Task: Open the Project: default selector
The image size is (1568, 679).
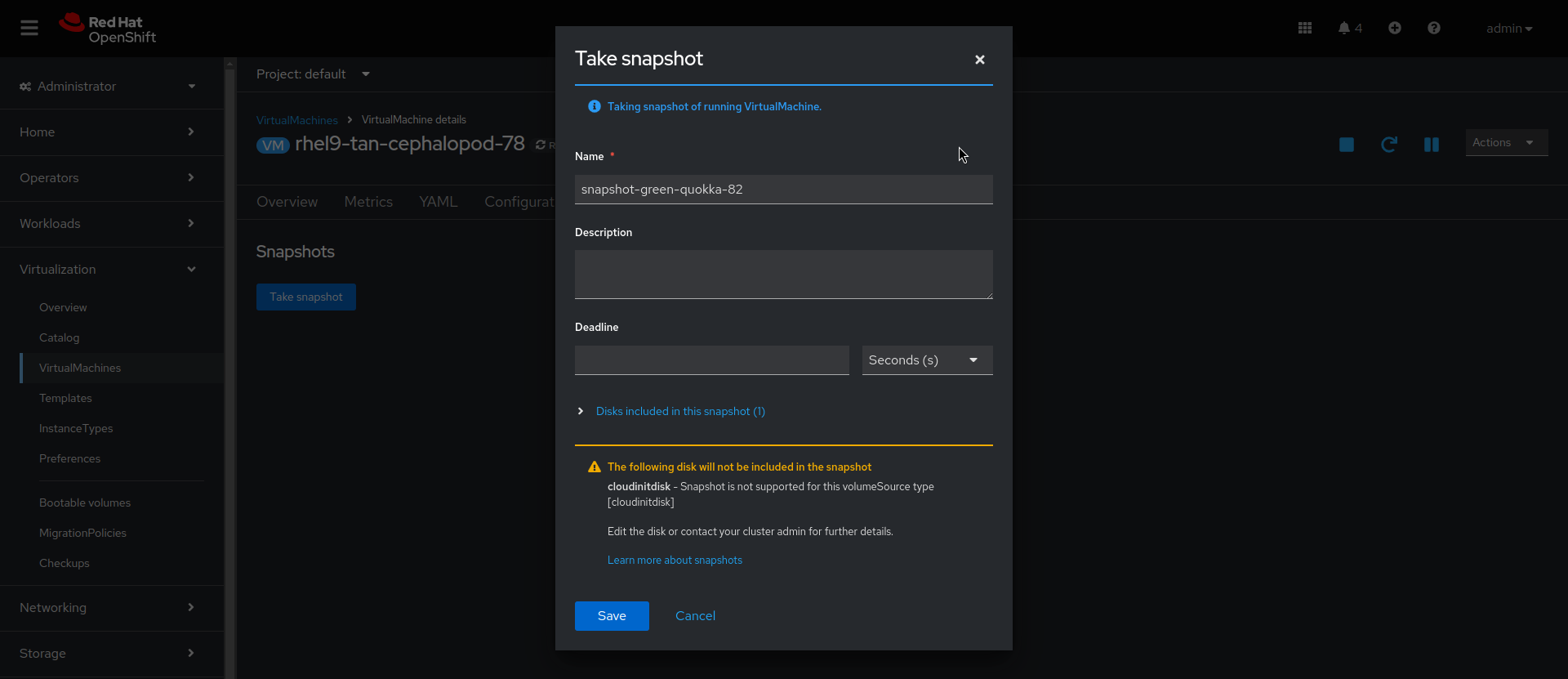Action: click(x=313, y=74)
